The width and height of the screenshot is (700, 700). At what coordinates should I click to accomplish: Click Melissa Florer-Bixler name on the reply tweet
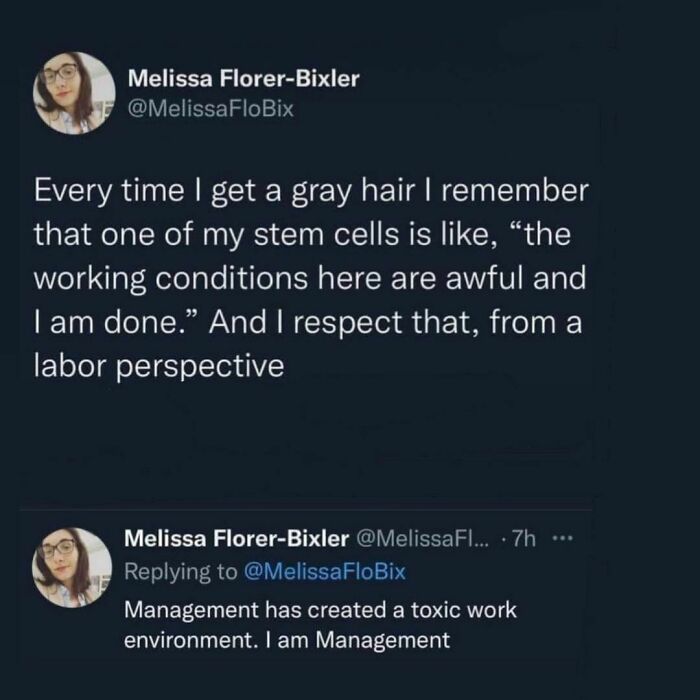tap(235, 540)
